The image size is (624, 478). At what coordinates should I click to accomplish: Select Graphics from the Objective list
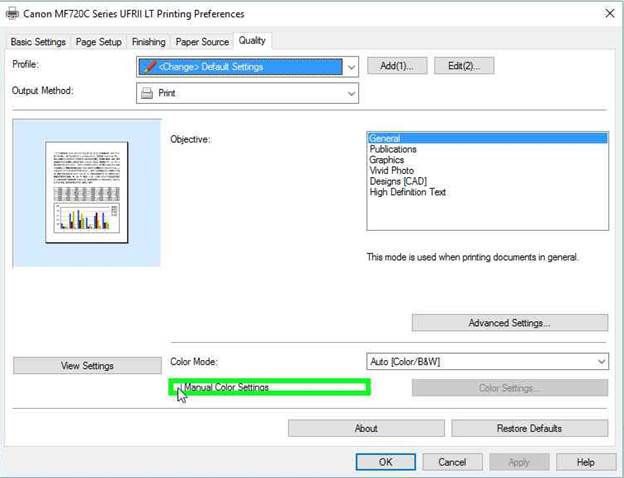[387, 160]
